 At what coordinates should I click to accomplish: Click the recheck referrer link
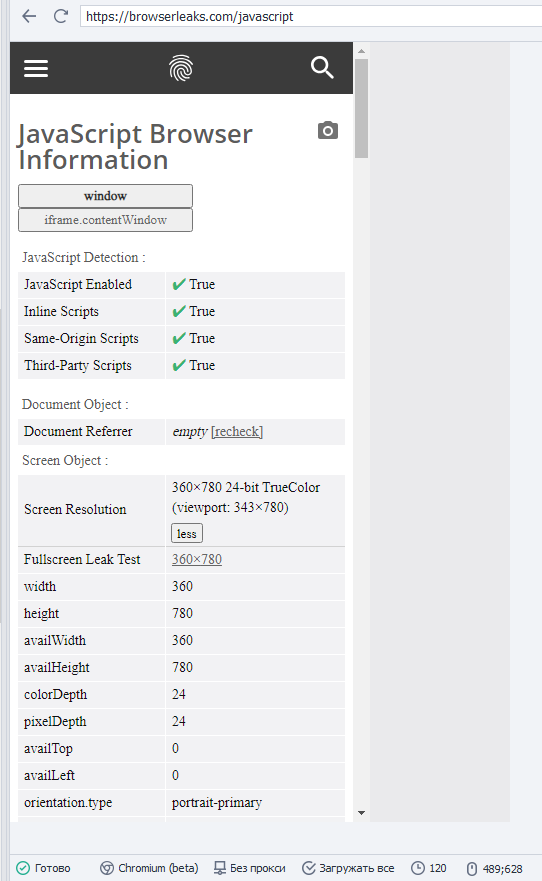point(237,432)
